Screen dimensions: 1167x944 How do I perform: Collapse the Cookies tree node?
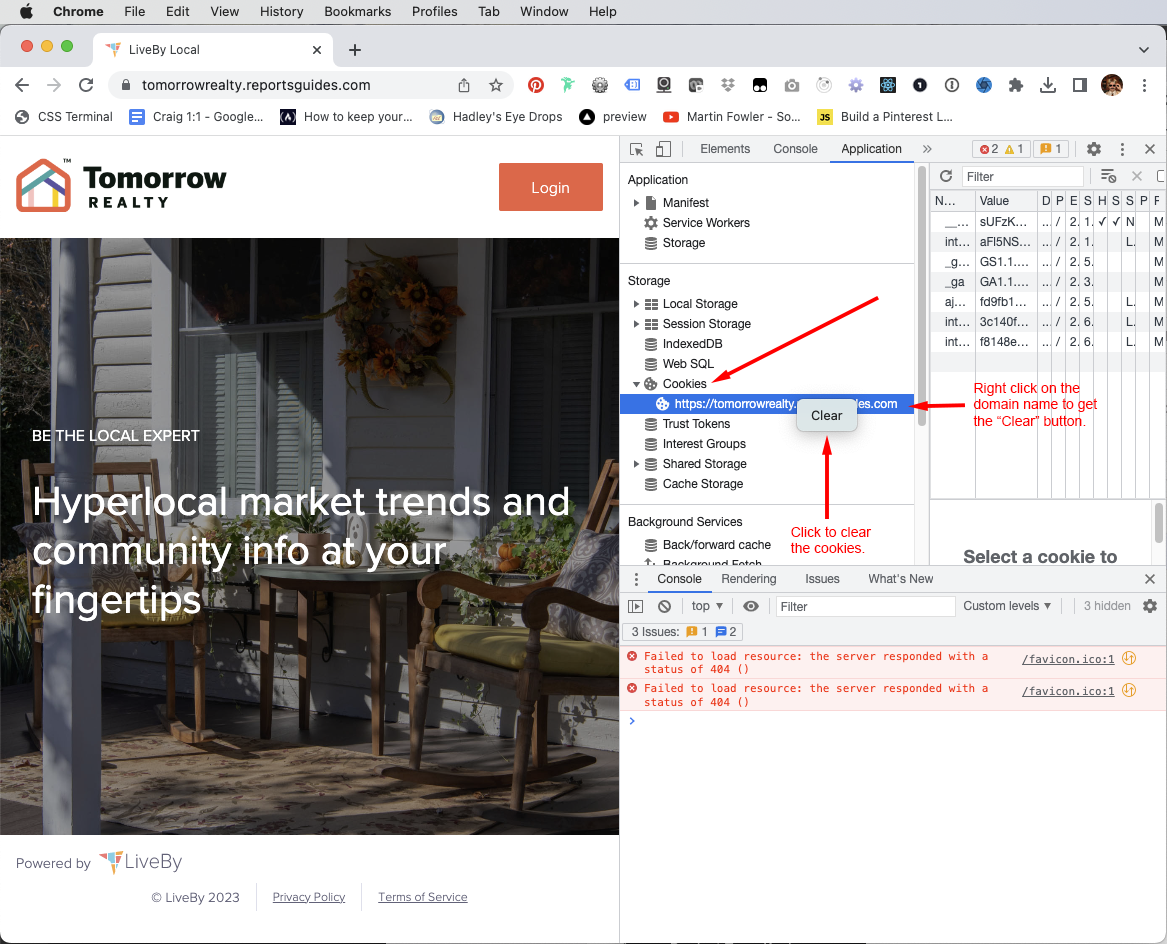coord(636,384)
